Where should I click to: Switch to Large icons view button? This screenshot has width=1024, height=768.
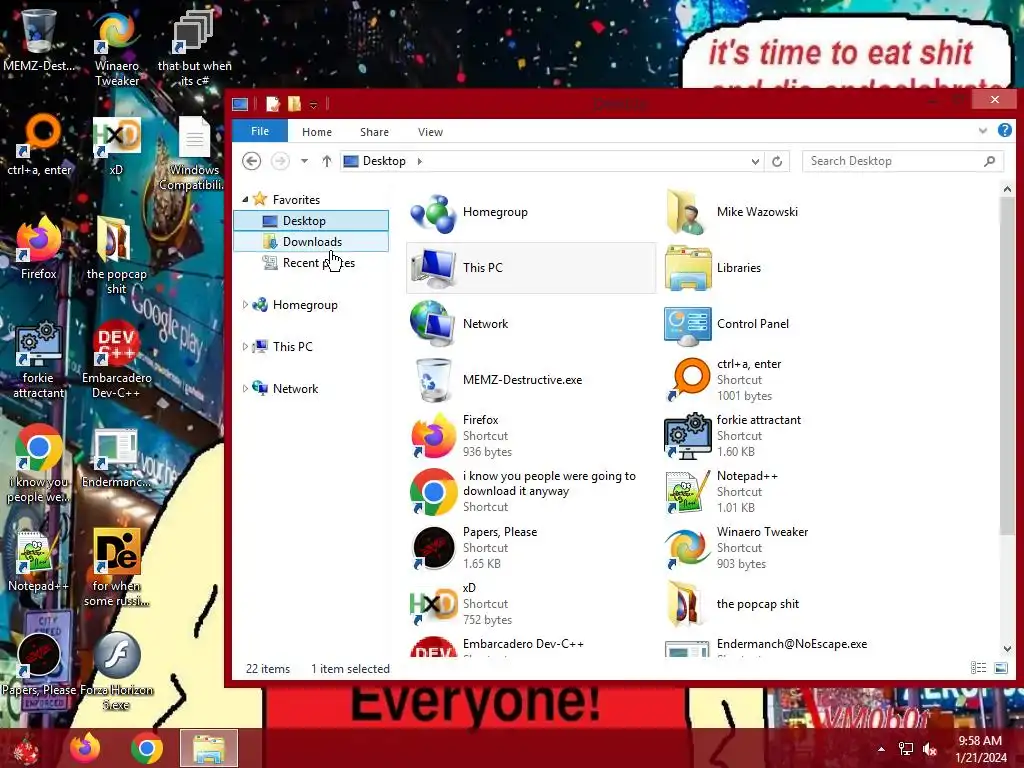pos(1000,668)
